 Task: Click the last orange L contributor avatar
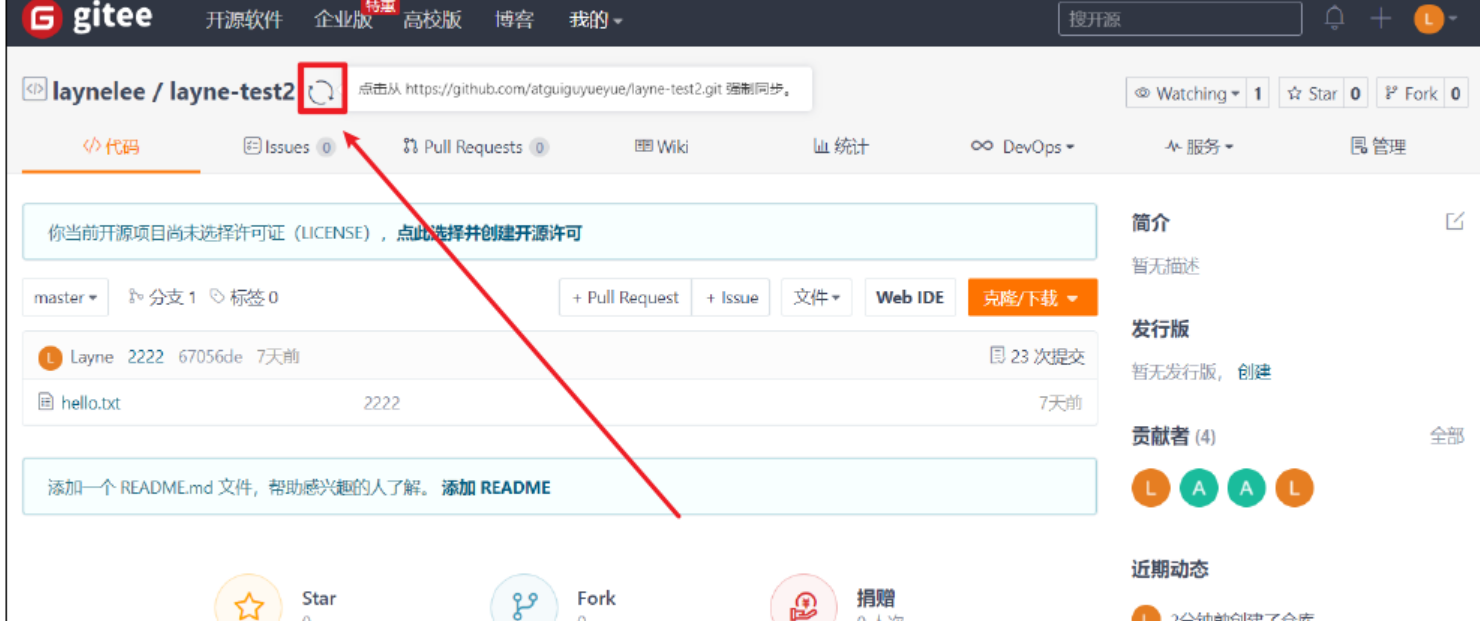pyautogui.click(x=1294, y=488)
